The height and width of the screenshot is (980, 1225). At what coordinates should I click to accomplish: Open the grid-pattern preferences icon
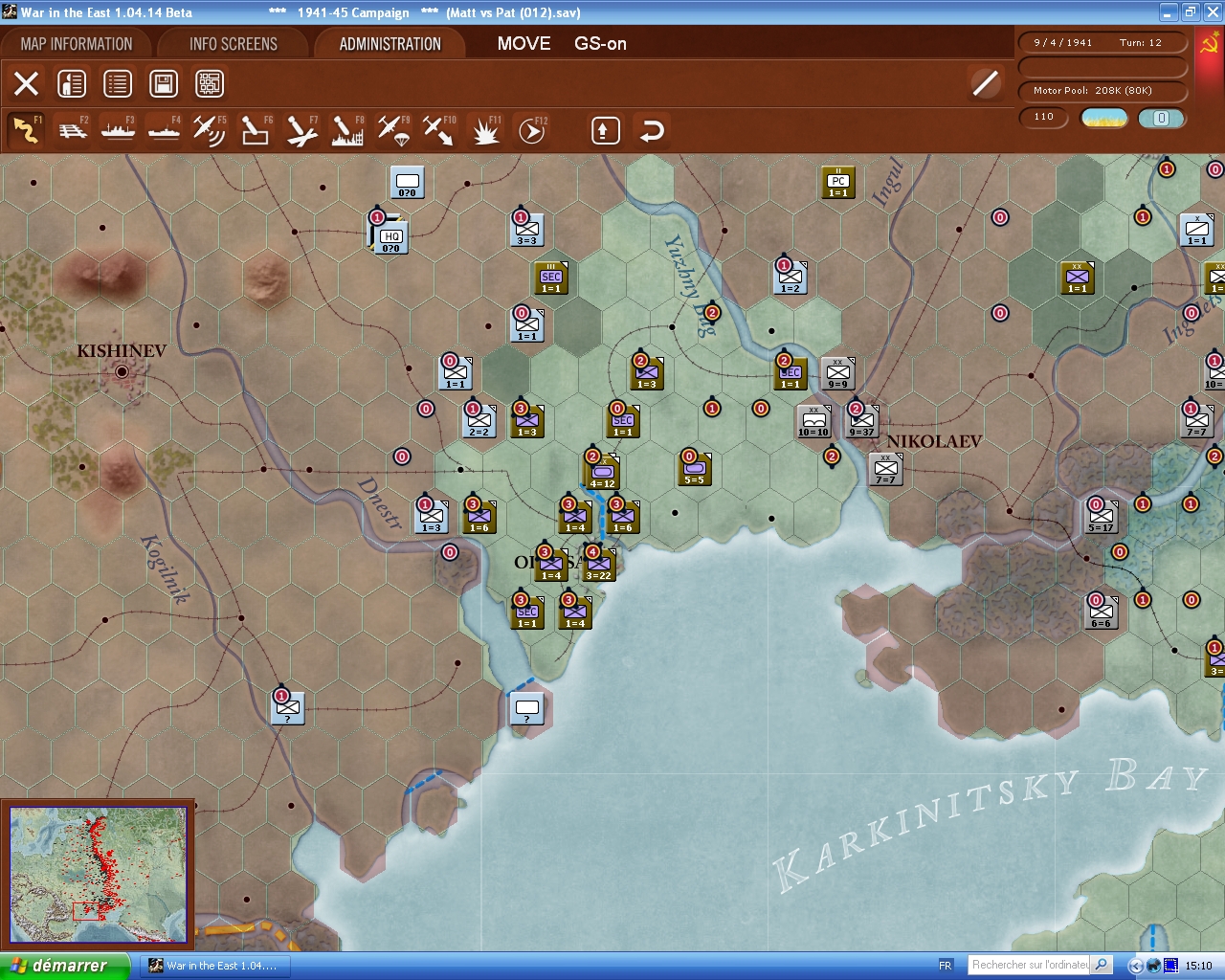[x=210, y=83]
